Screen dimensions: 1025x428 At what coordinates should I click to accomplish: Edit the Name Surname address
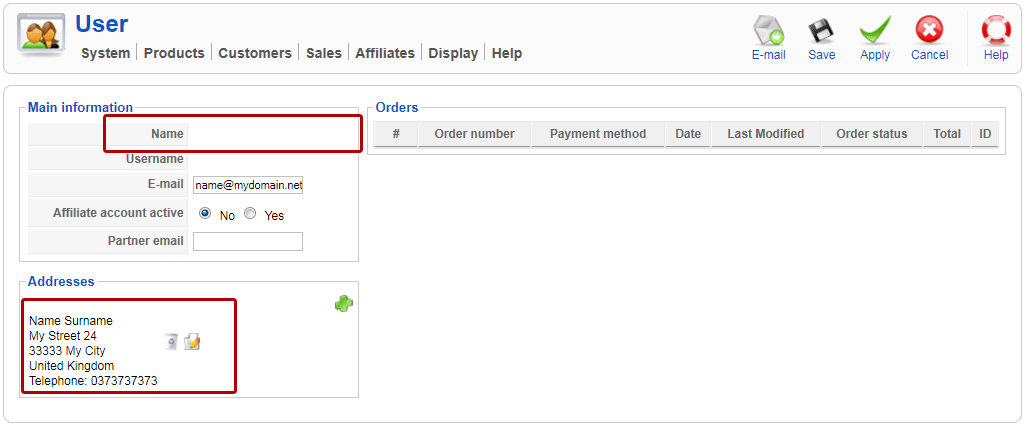coord(192,342)
